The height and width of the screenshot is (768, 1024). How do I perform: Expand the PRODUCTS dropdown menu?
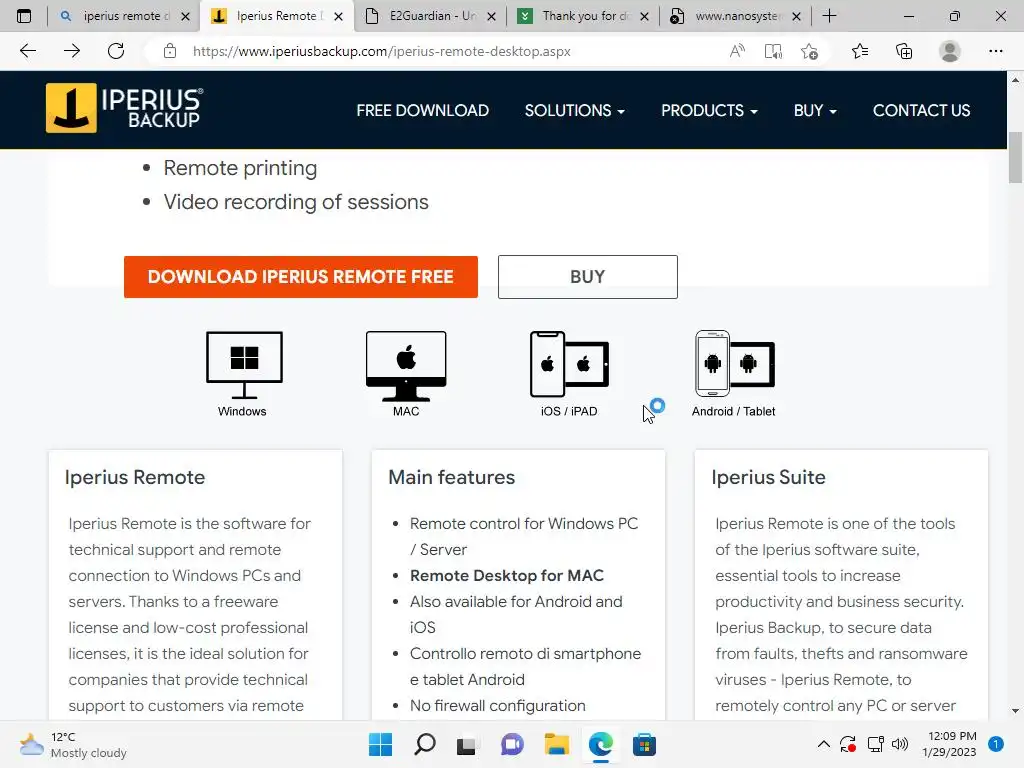click(x=709, y=110)
